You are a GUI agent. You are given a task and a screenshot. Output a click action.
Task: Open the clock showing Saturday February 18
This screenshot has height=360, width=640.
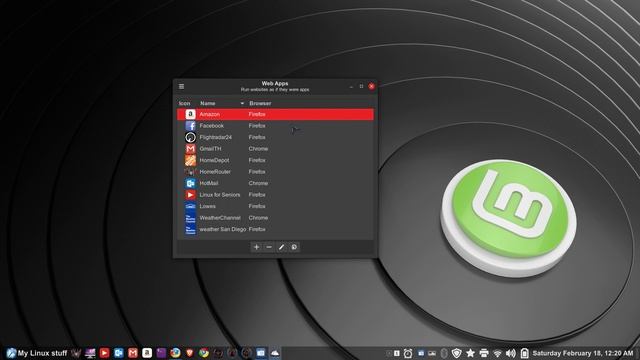[583, 353]
